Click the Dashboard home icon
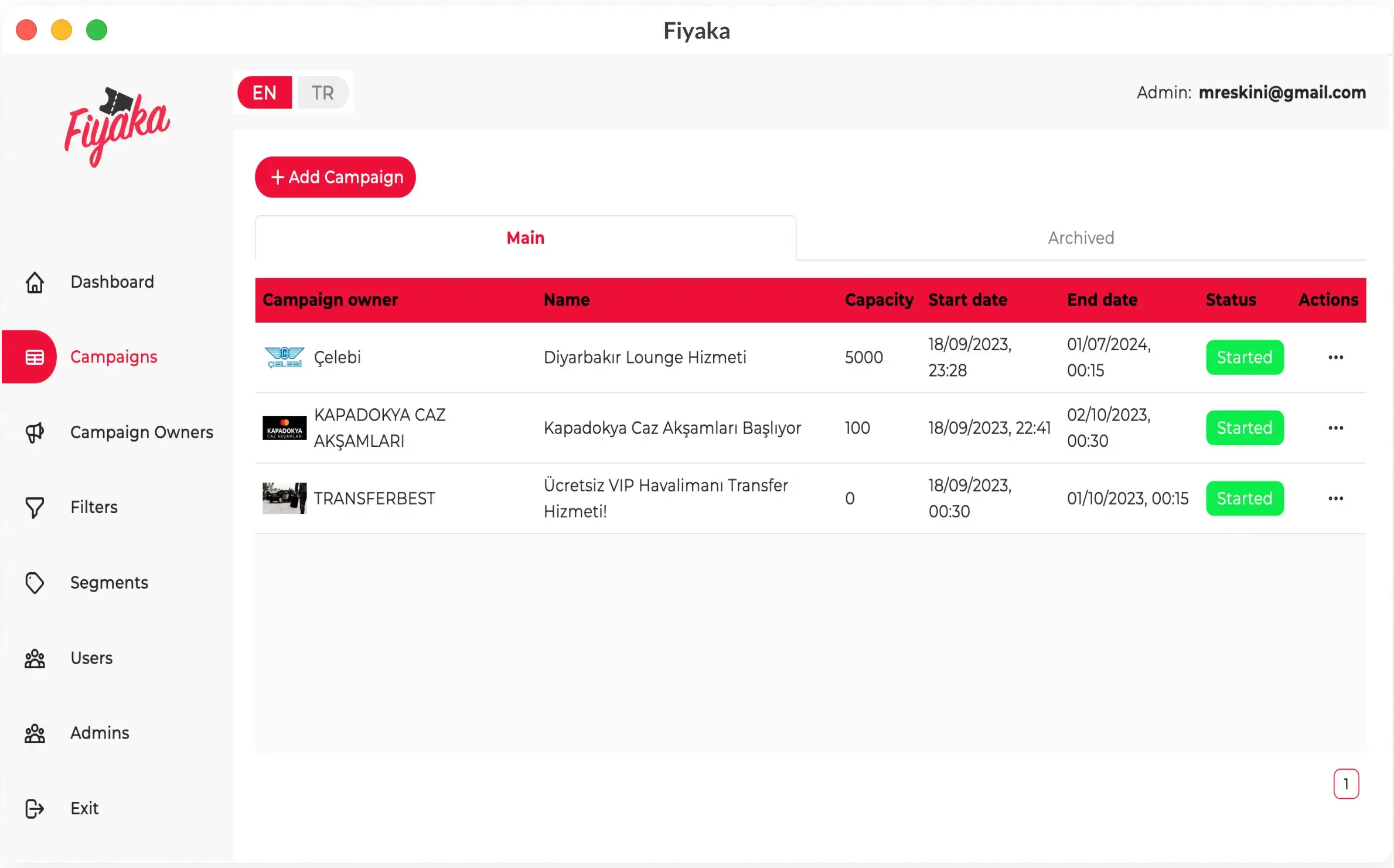The height and width of the screenshot is (868, 1394). [x=35, y=282]
